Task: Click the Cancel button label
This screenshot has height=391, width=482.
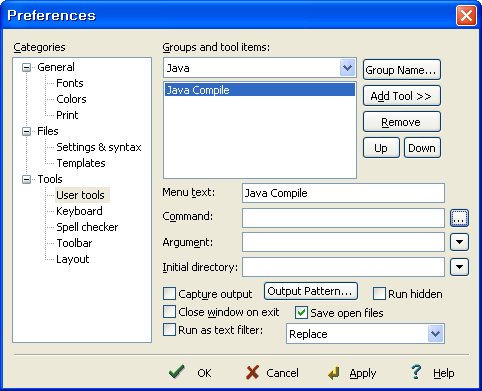Action: 282,373
